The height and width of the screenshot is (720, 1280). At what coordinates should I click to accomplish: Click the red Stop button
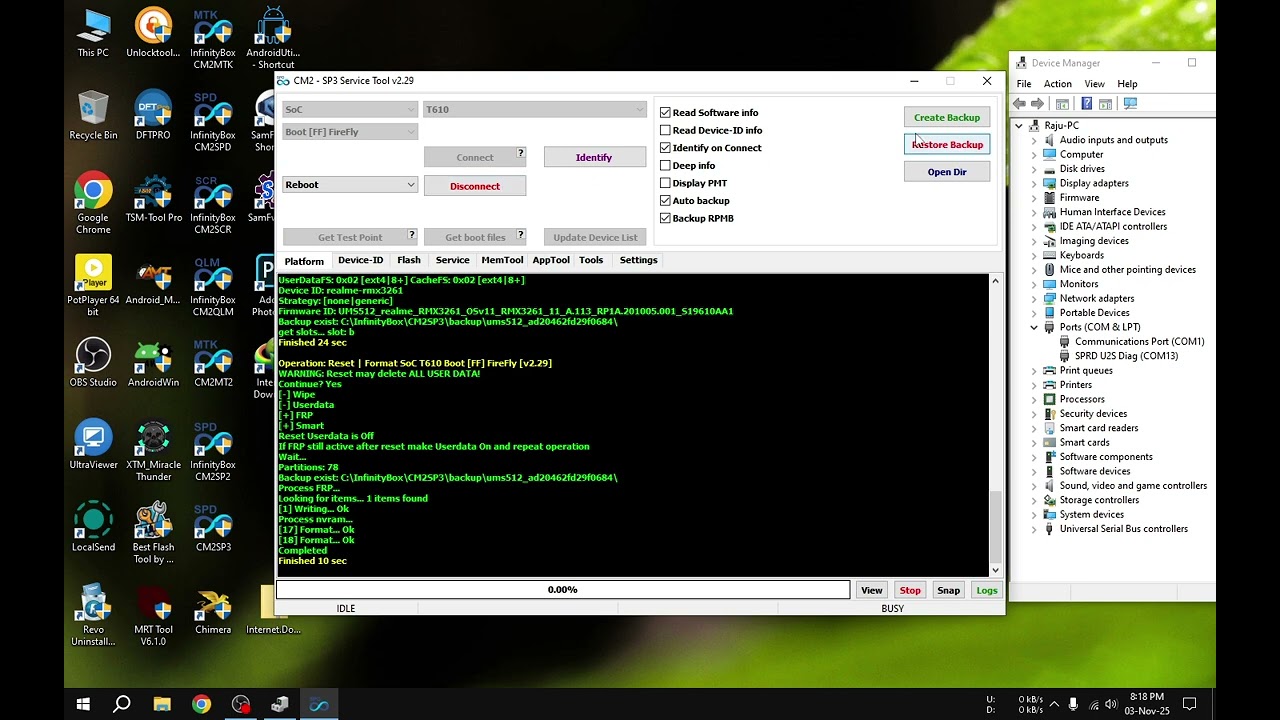click(x=910, y=590)
